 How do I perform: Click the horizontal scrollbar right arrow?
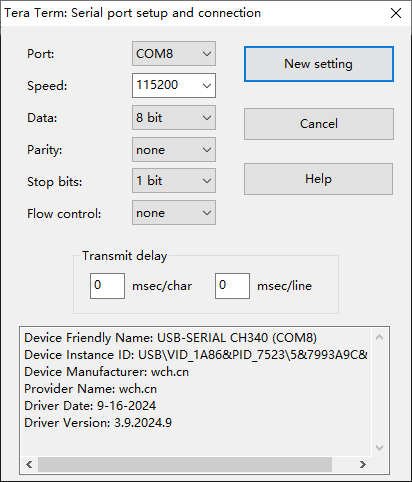363,464
